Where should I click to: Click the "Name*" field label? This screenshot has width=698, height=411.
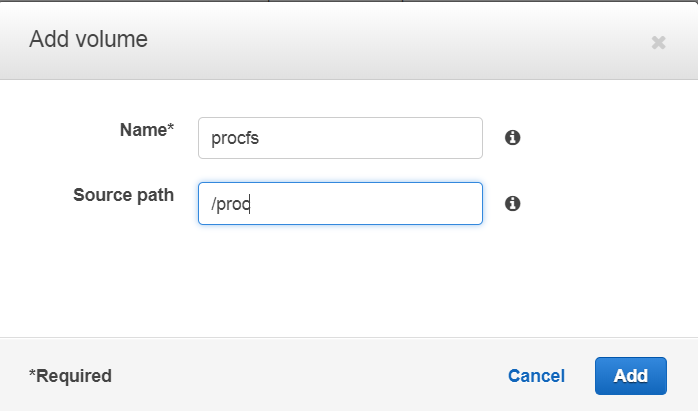pos(147,129)
